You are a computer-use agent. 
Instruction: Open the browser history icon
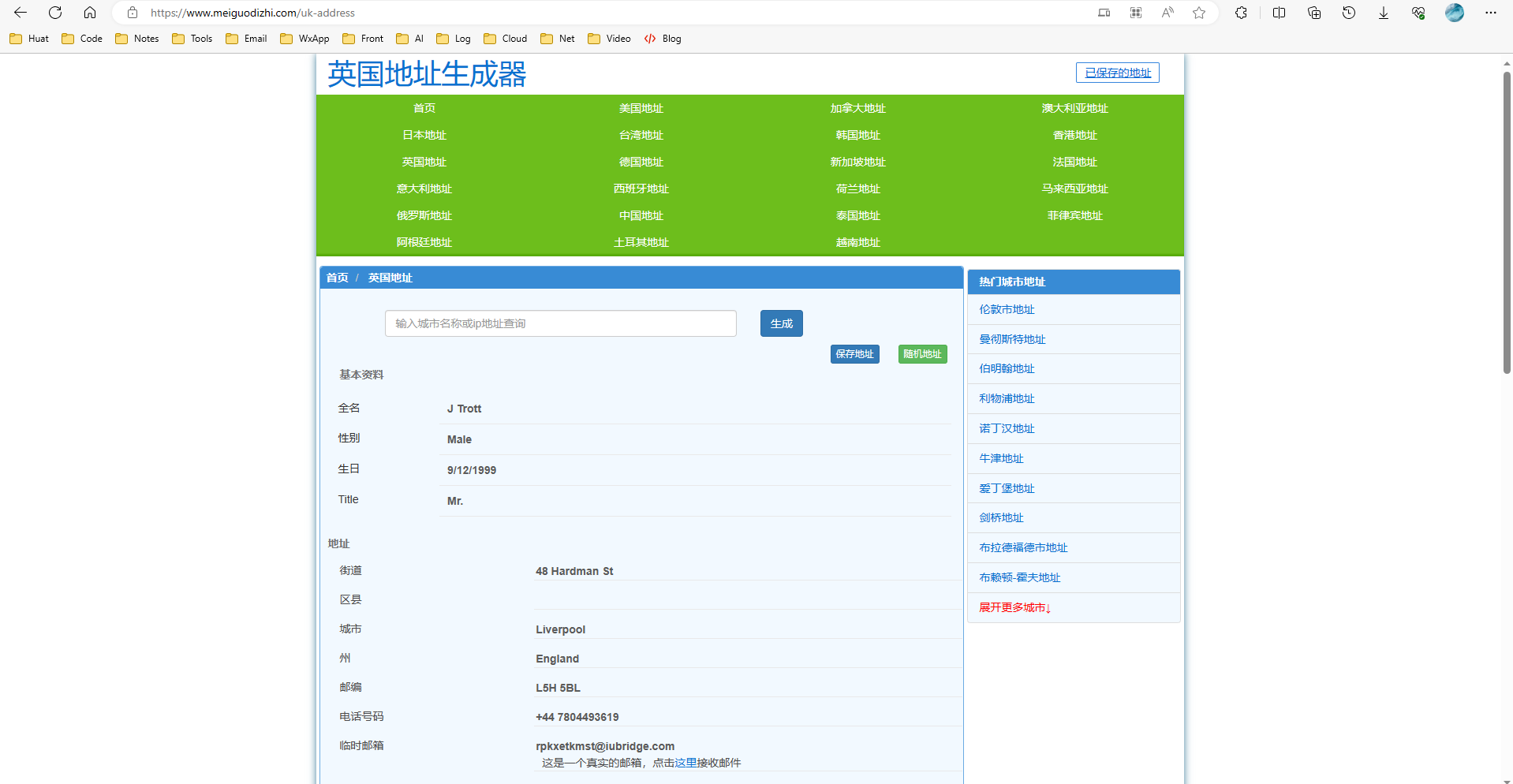[x=1349, y=13]
